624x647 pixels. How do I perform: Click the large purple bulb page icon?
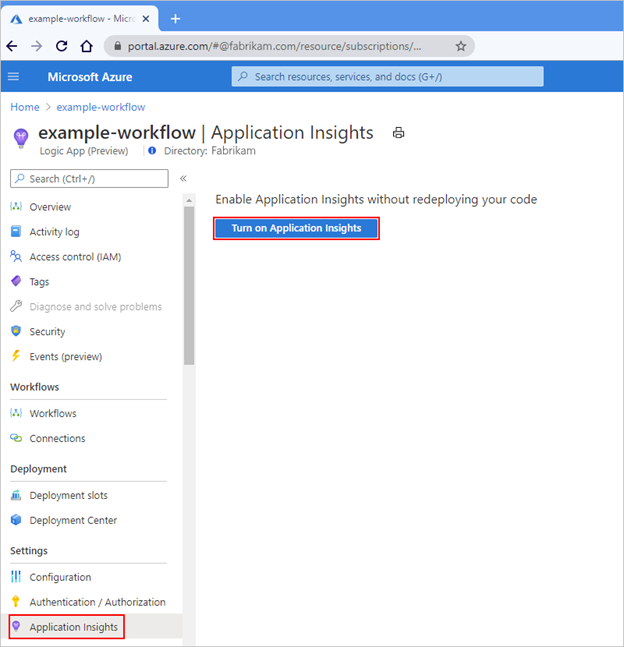click(21, 138)
